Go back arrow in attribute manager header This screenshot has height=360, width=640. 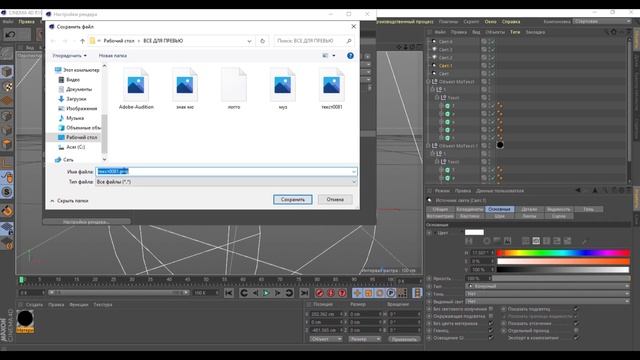coord(578,190)
